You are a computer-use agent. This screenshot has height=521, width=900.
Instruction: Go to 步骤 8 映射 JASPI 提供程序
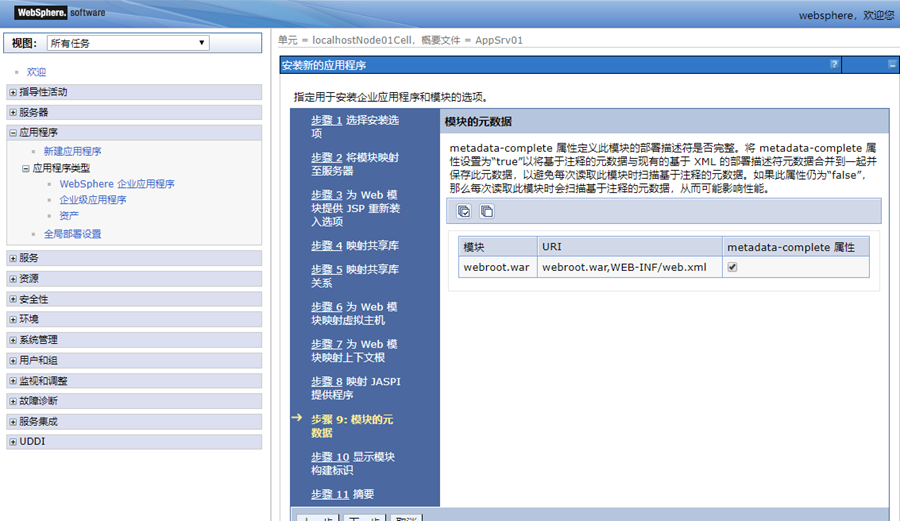pos(327,381)
